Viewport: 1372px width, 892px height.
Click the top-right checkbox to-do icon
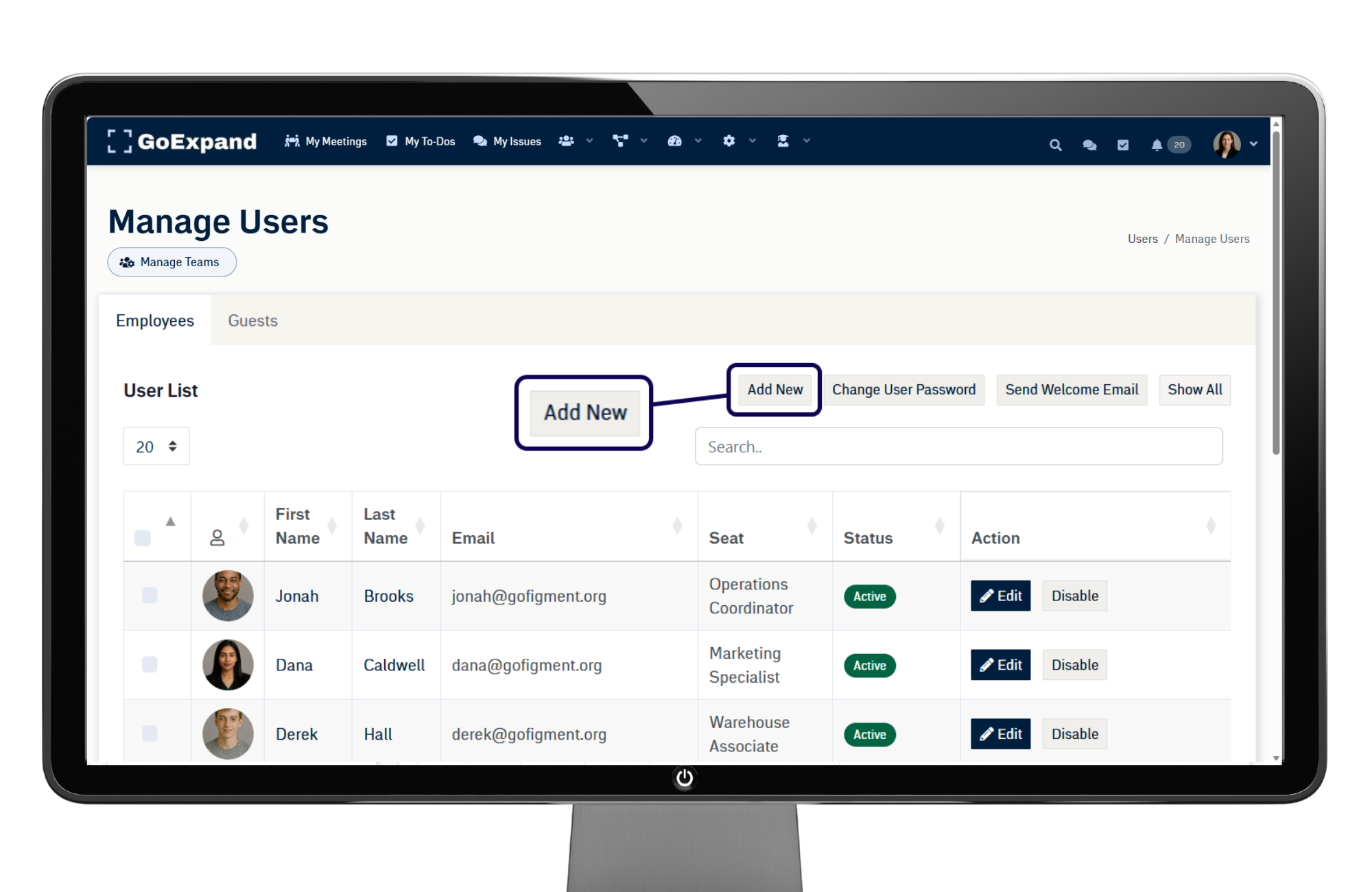[x=1123, y=145]
